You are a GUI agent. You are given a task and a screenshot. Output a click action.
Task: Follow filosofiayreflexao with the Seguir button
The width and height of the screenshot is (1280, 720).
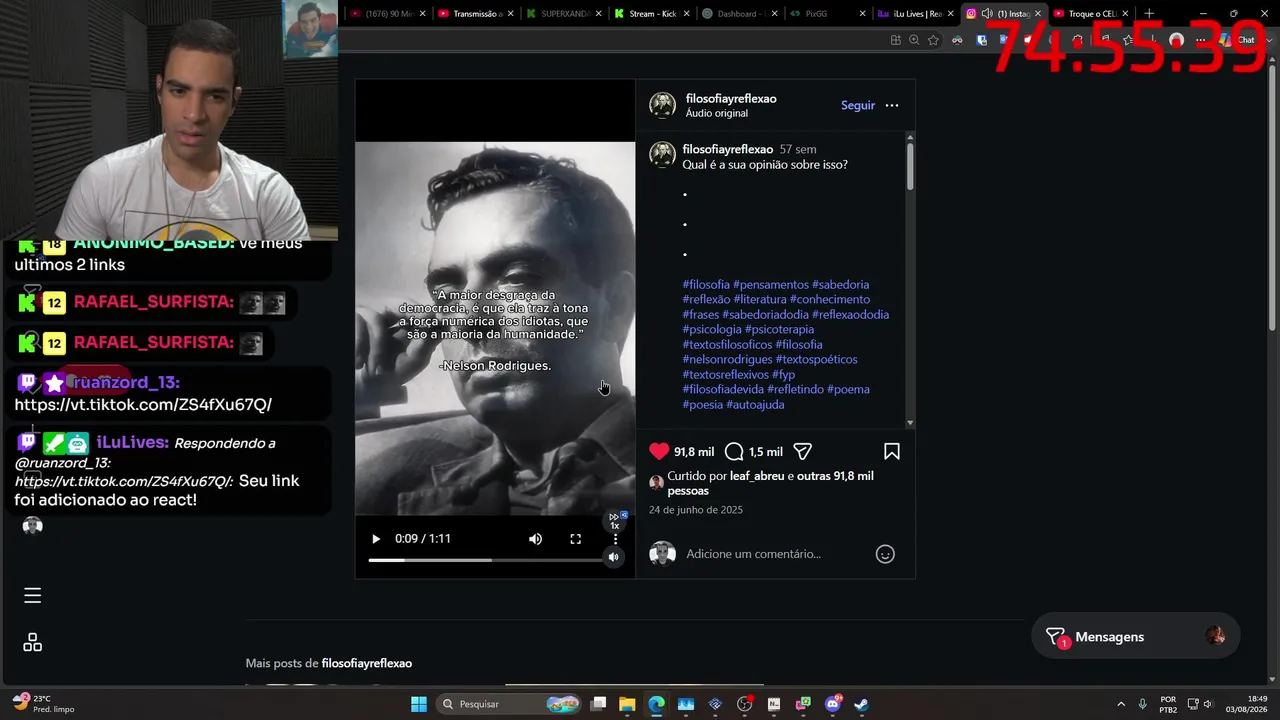(858, 105)
